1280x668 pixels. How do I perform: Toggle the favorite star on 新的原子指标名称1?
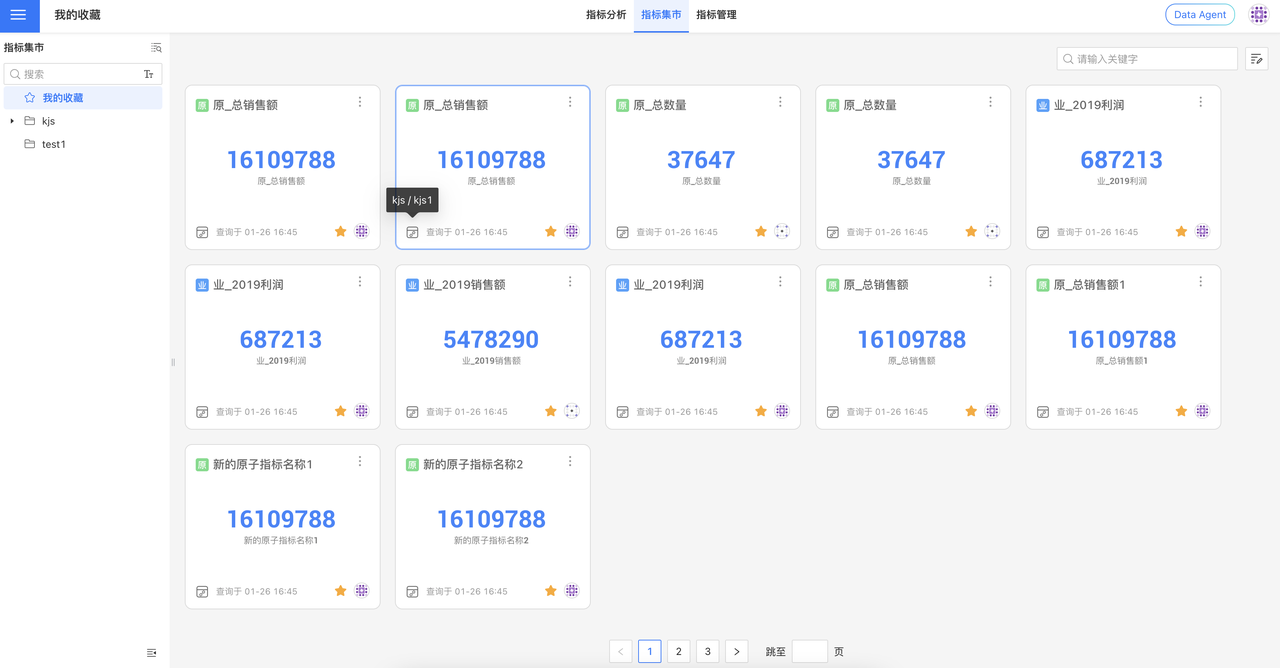coord(340,591)
